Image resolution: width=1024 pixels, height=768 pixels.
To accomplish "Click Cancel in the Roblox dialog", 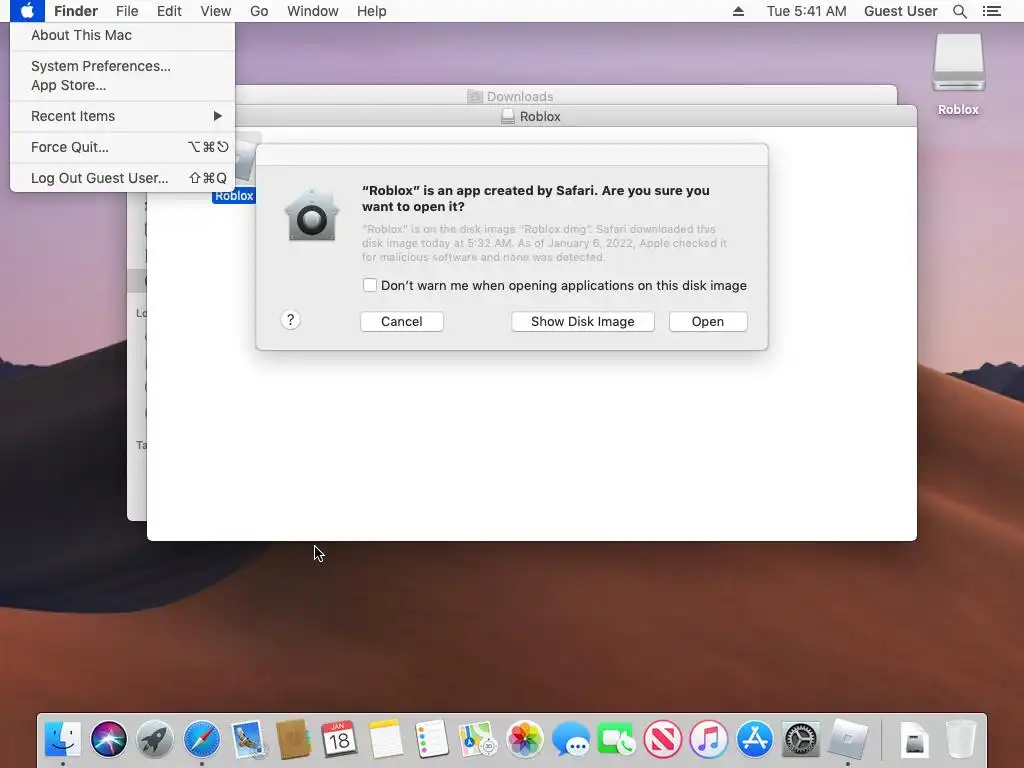I will [402, 321].
